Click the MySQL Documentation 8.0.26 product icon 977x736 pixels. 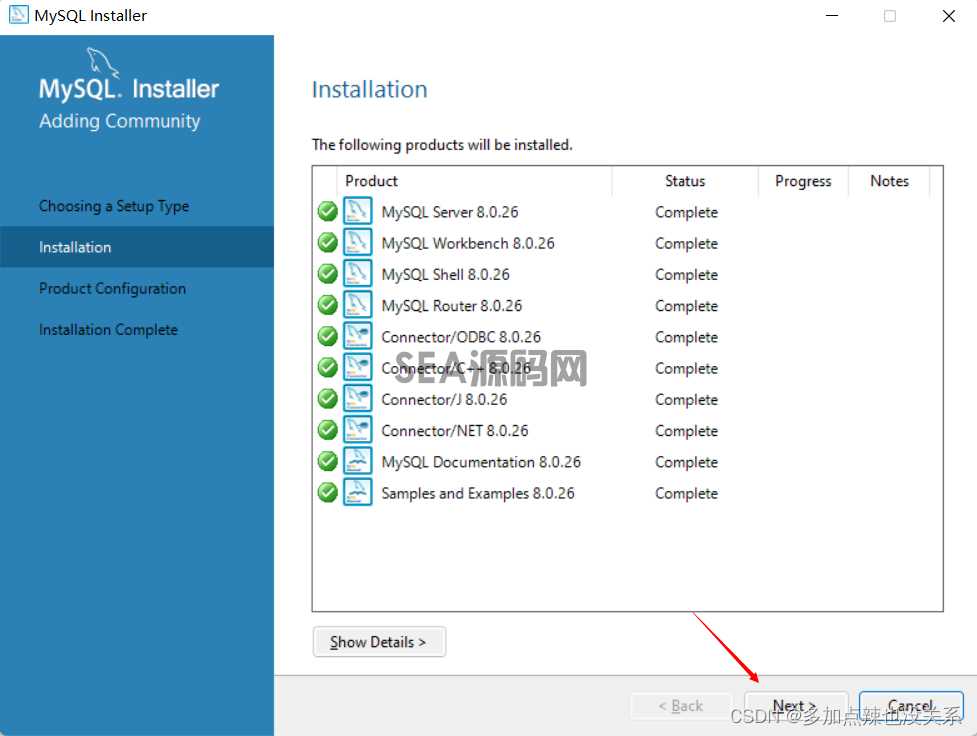358,461
